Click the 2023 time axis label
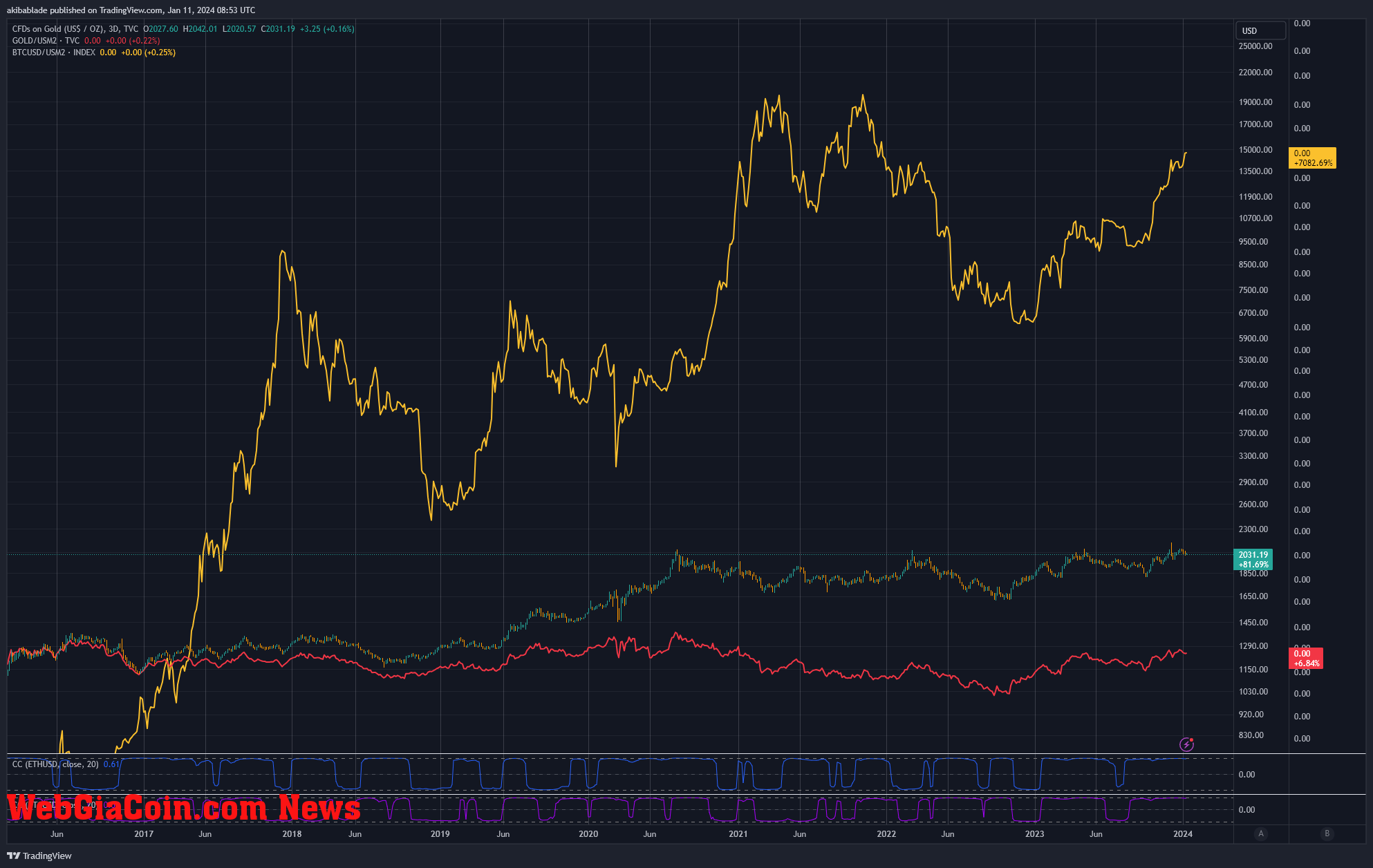The height and width of the screenshot is (868, 1373). 1035,834
